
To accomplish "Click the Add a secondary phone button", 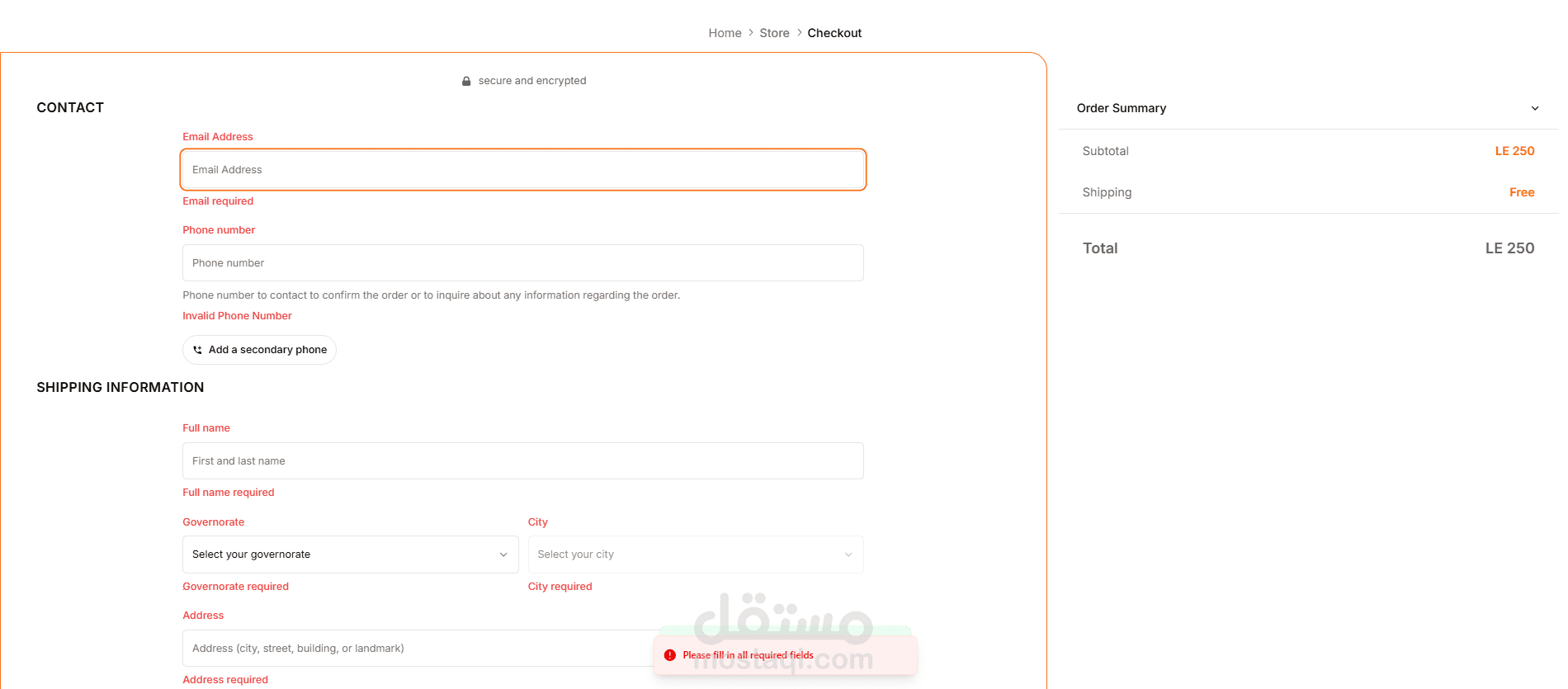I will click(259, 350).
